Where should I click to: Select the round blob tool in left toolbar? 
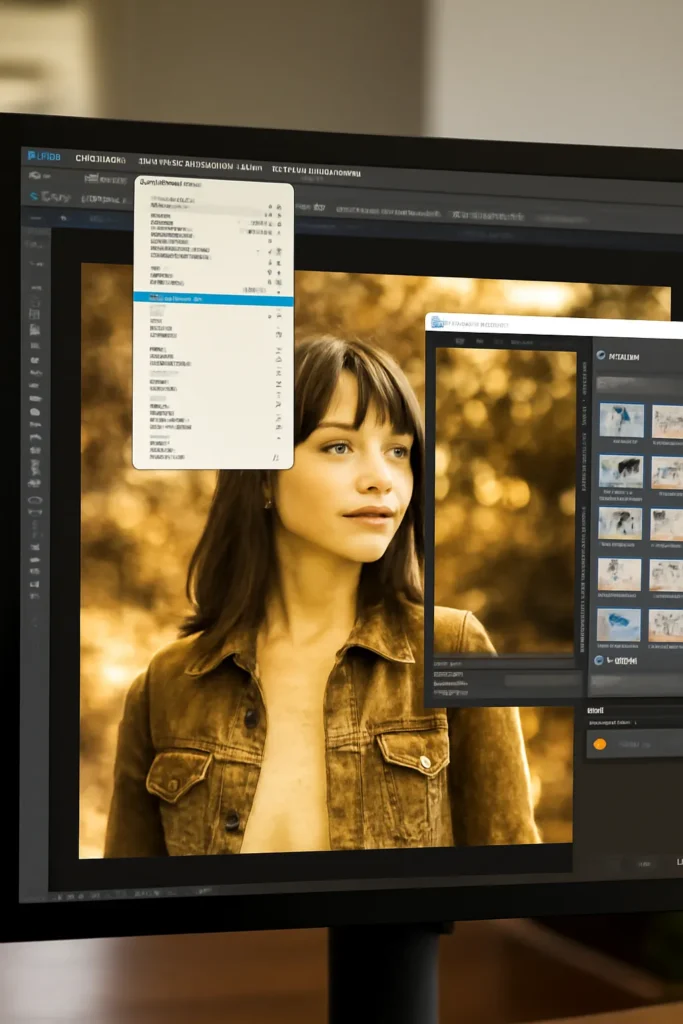click(x=35, y=412)
